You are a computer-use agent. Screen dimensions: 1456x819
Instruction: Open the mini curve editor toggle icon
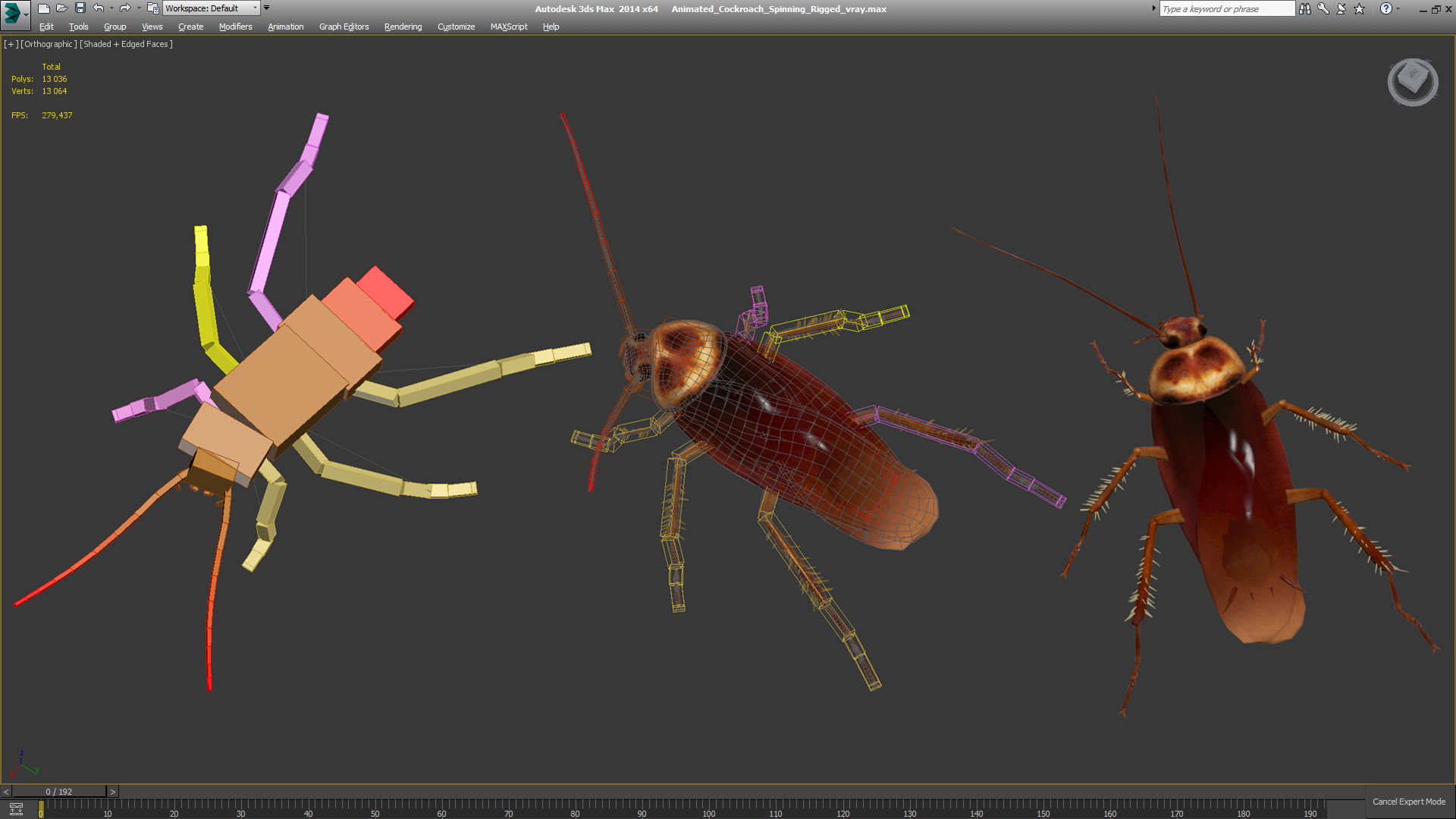tap(16, 809)
